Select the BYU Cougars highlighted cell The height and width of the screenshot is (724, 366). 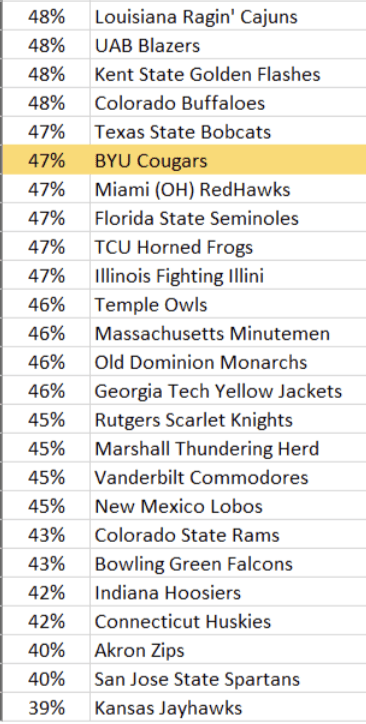click(228, 161)
